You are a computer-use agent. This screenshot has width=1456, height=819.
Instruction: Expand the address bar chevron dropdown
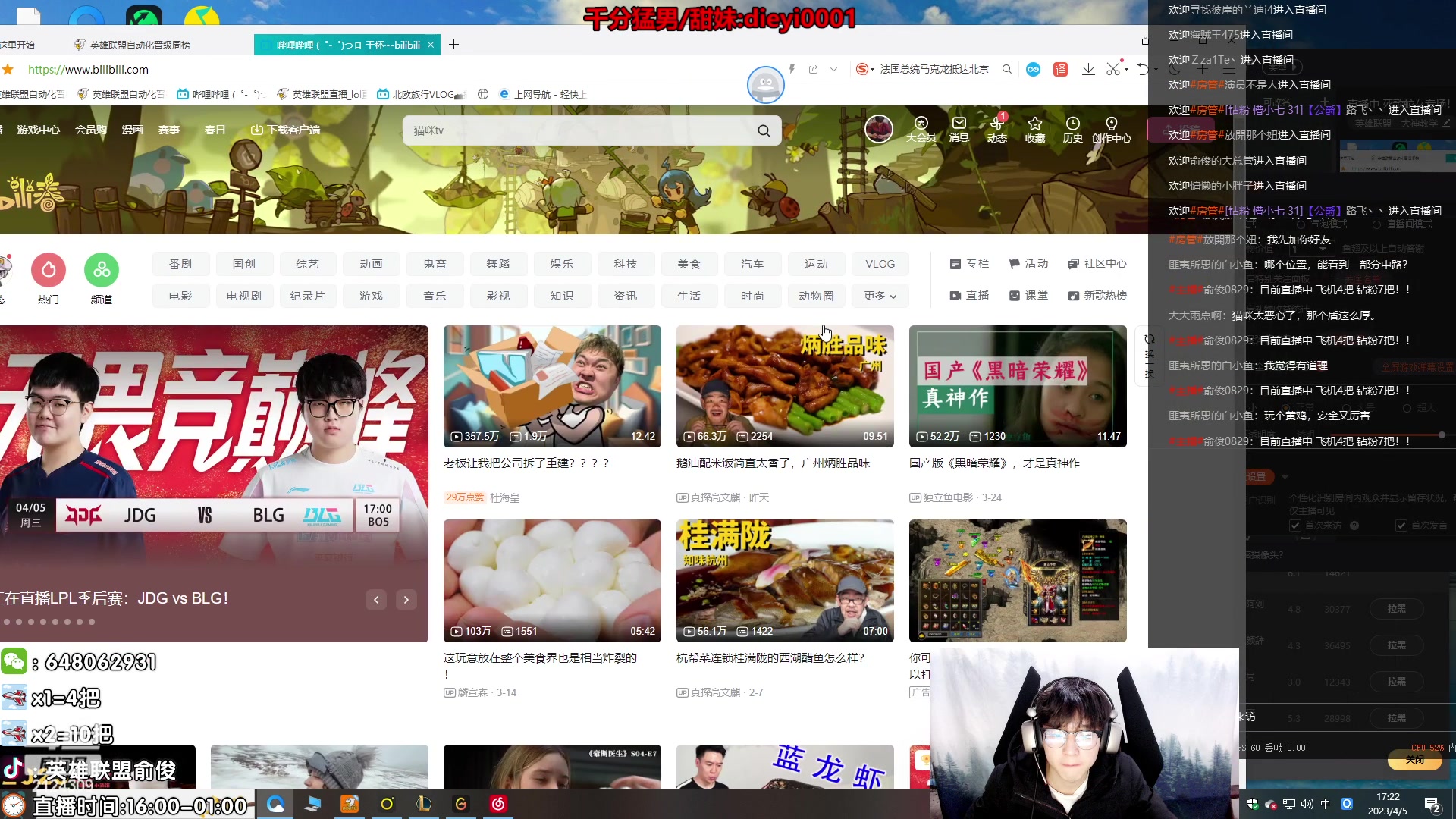coord(833,69)
